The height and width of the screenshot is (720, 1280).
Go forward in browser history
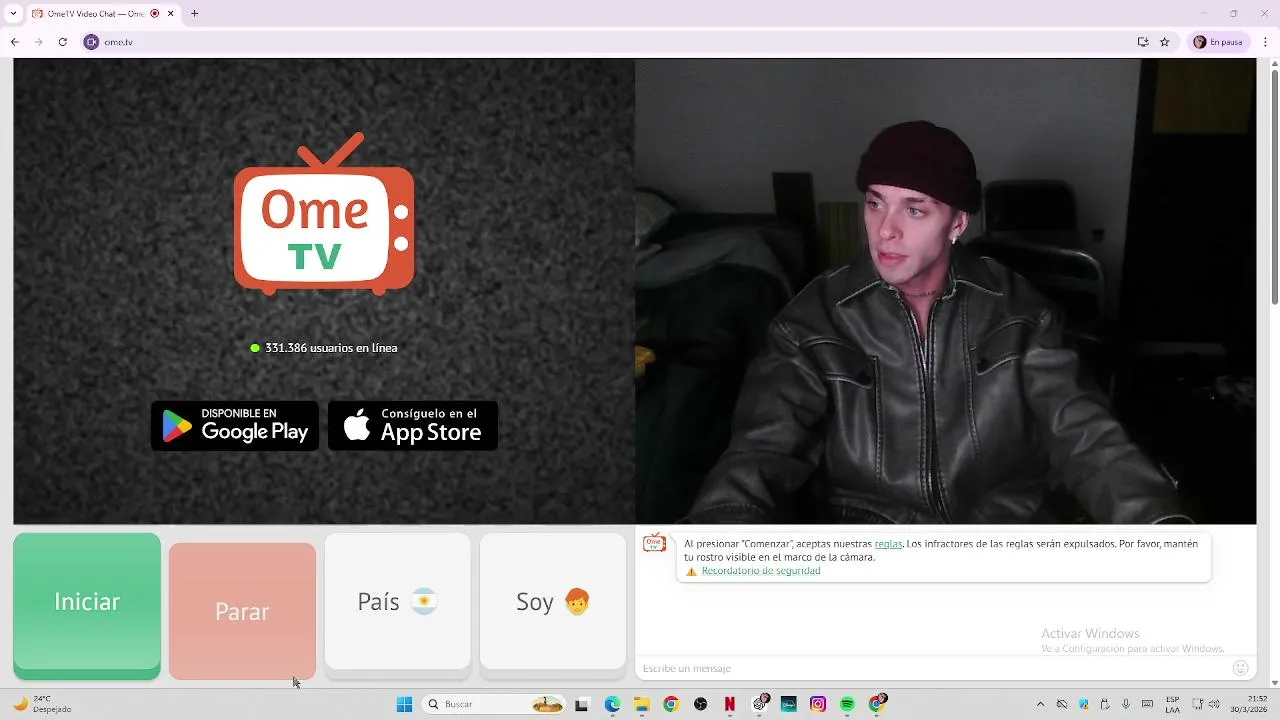pos(38,42)
